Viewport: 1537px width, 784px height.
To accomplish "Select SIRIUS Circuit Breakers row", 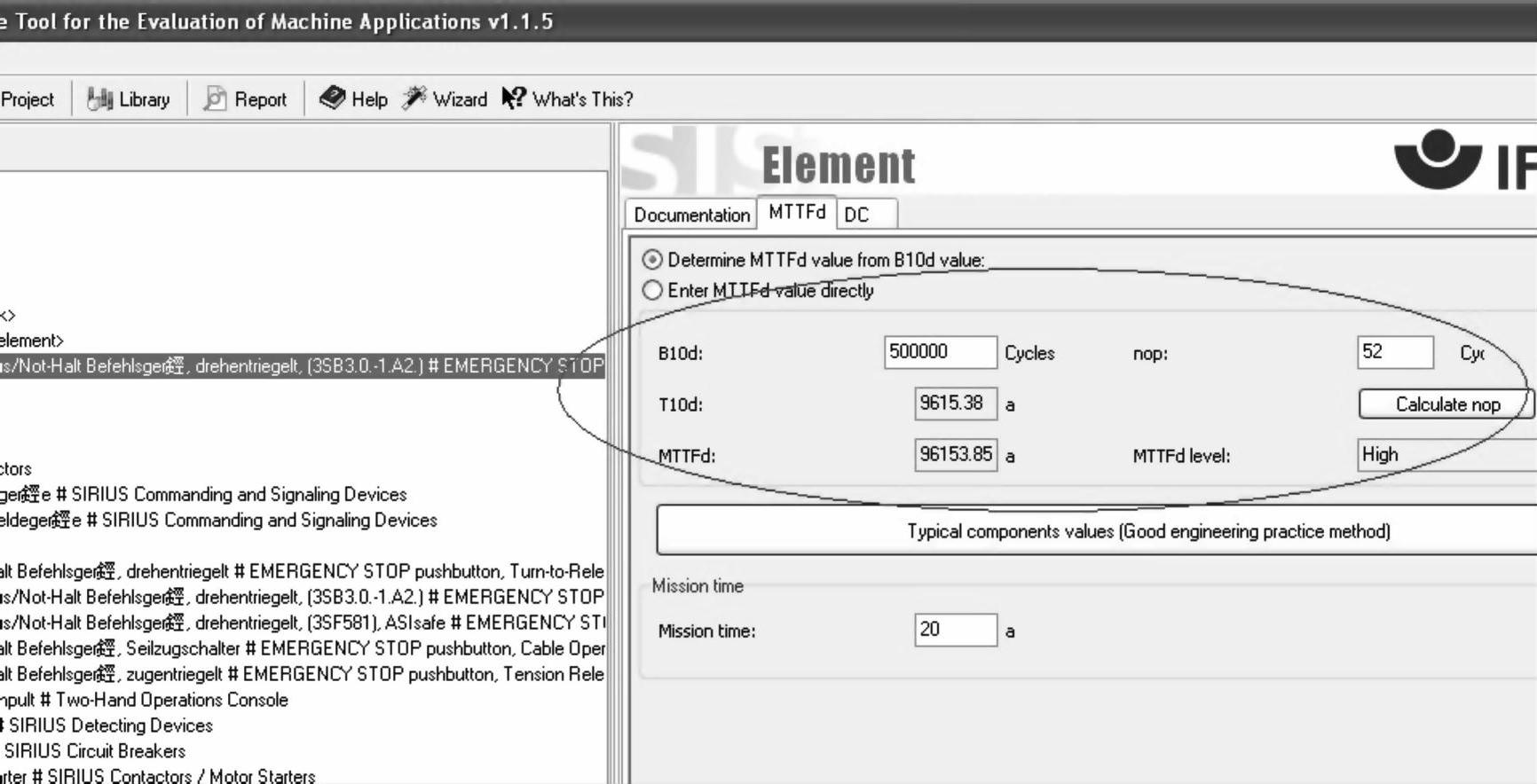I will pyautogui.click(x=93, y=751).
